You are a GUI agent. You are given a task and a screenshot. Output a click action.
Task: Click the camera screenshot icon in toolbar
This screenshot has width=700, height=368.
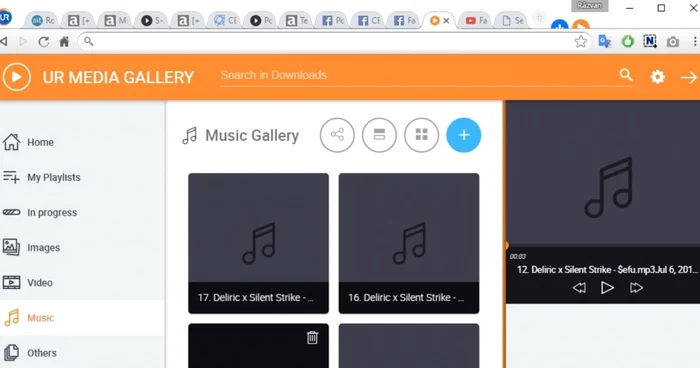(x=673, y=42)
